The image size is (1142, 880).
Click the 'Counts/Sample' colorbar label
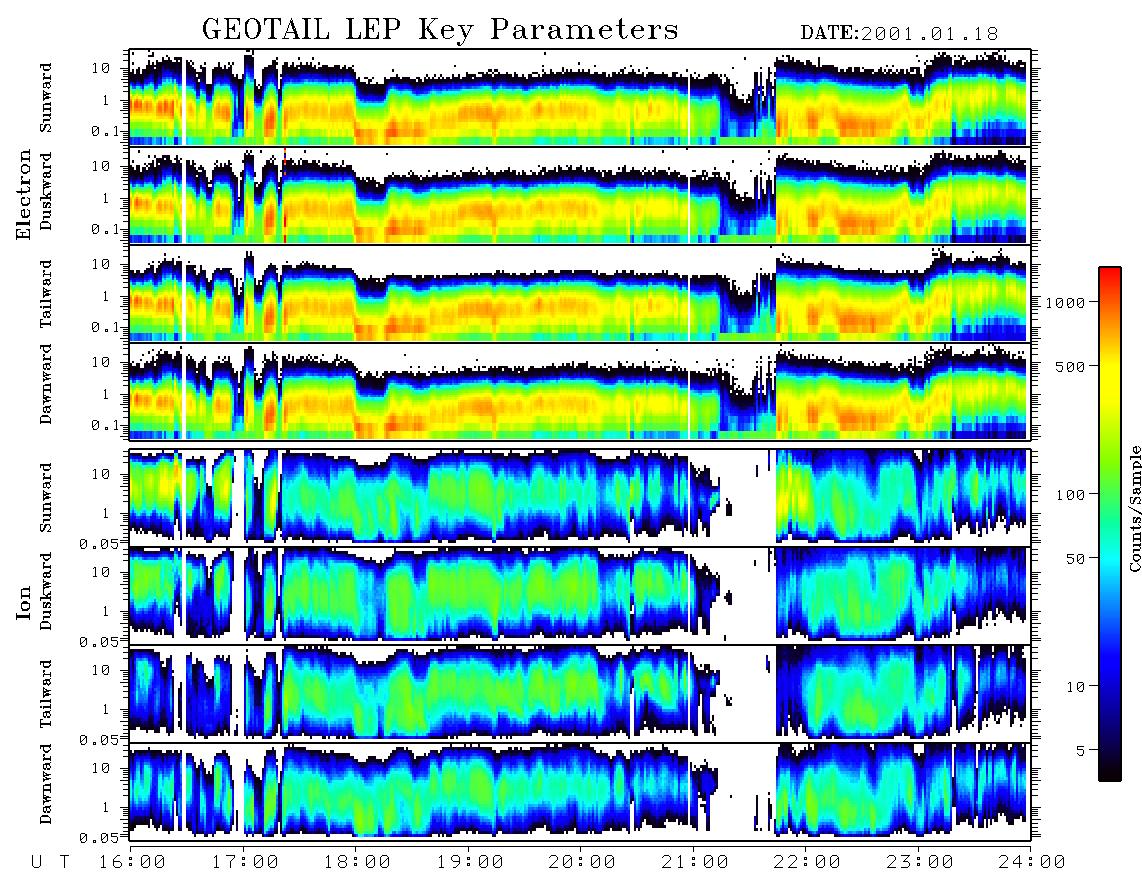coord(1134,508)
